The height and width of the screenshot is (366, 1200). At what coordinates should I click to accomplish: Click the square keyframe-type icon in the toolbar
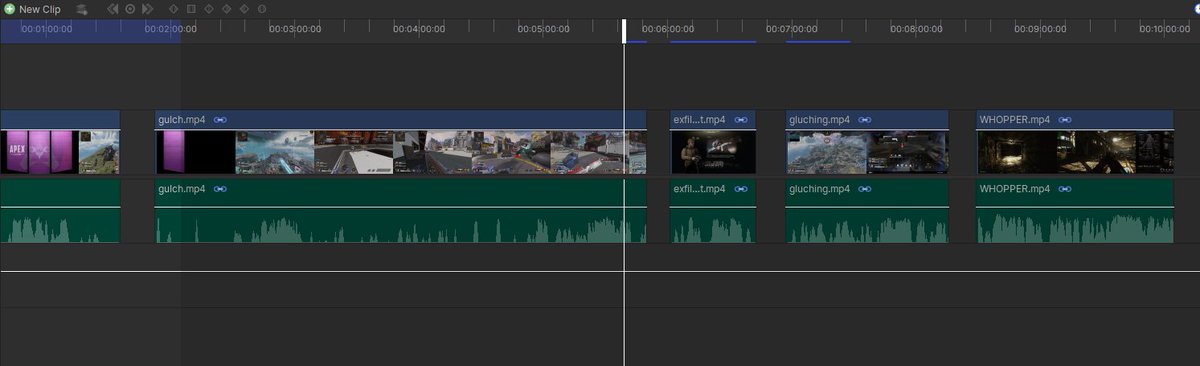[191, 8]
